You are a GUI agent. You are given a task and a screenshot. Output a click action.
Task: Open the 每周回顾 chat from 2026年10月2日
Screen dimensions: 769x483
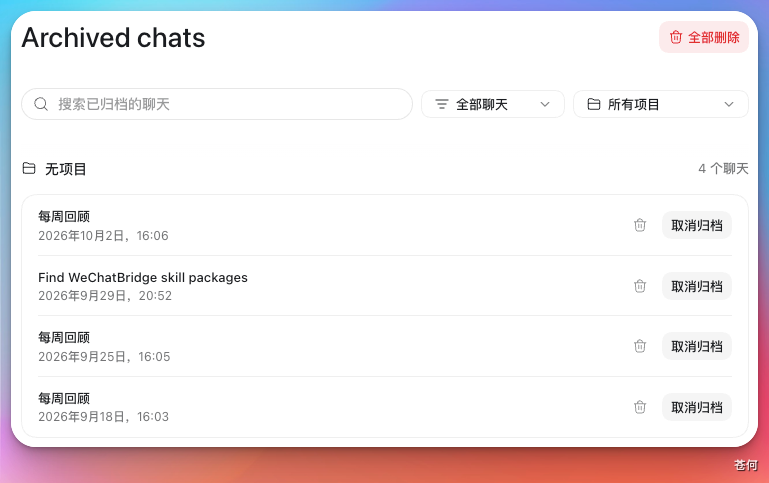[x=64, y=216]
